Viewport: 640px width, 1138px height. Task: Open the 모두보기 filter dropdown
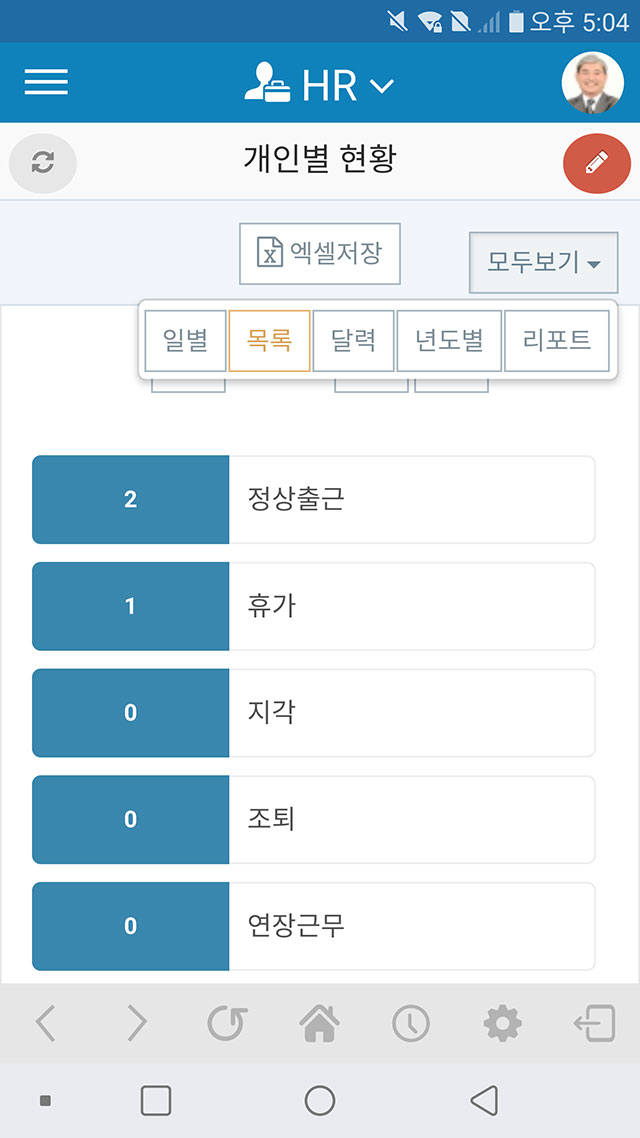click(x=543, y=263)
